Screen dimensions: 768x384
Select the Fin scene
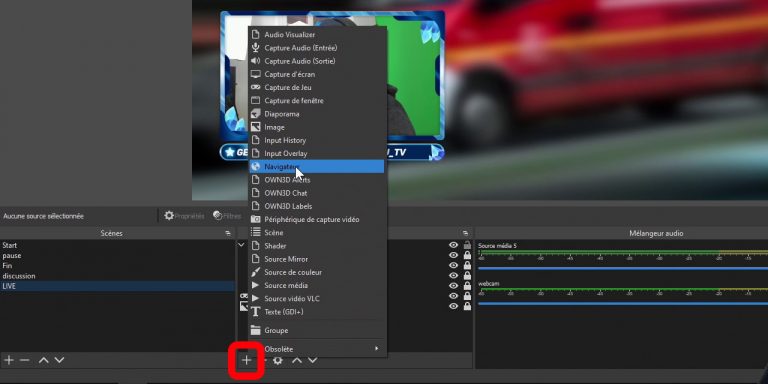tap(118, 266)
